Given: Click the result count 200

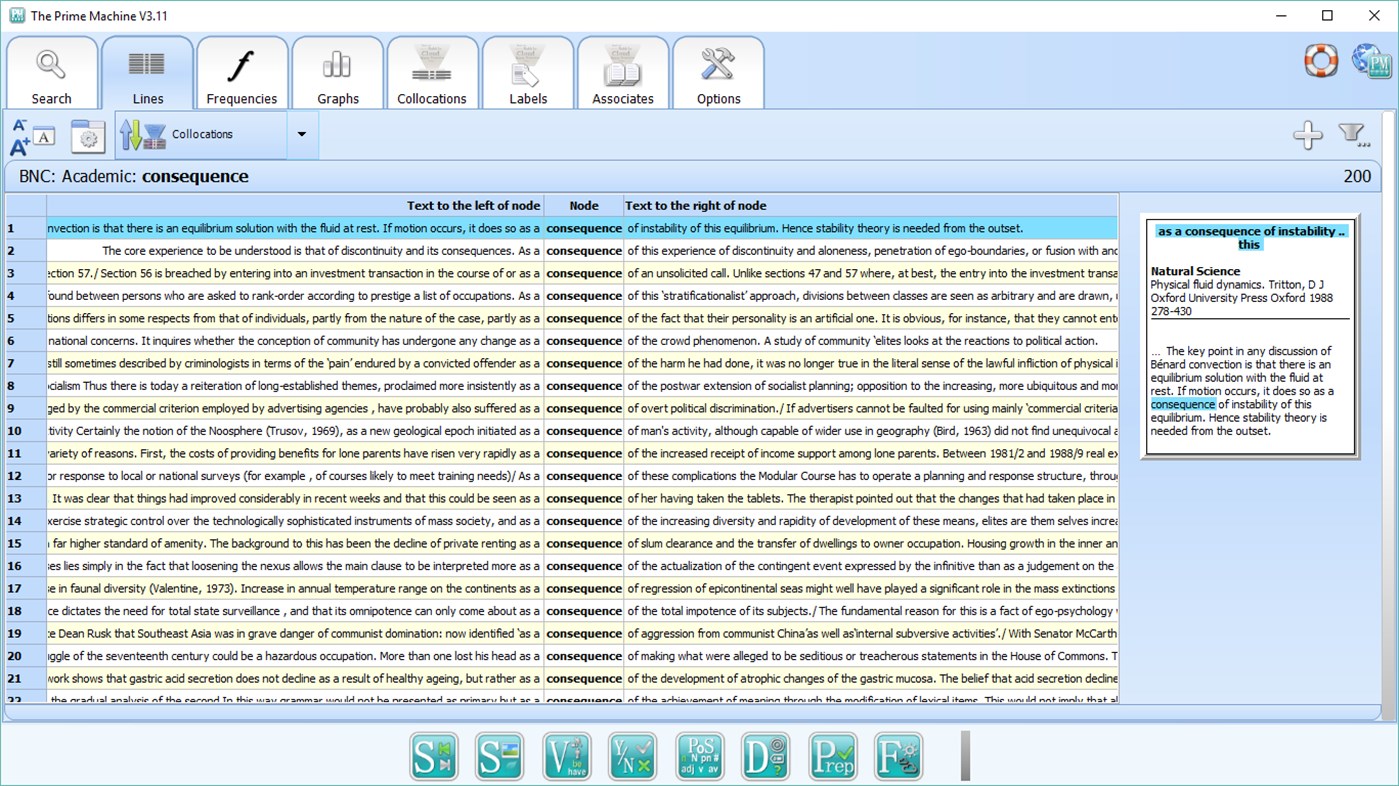Looking at the screenshot, I should (x=1357, y=177).
